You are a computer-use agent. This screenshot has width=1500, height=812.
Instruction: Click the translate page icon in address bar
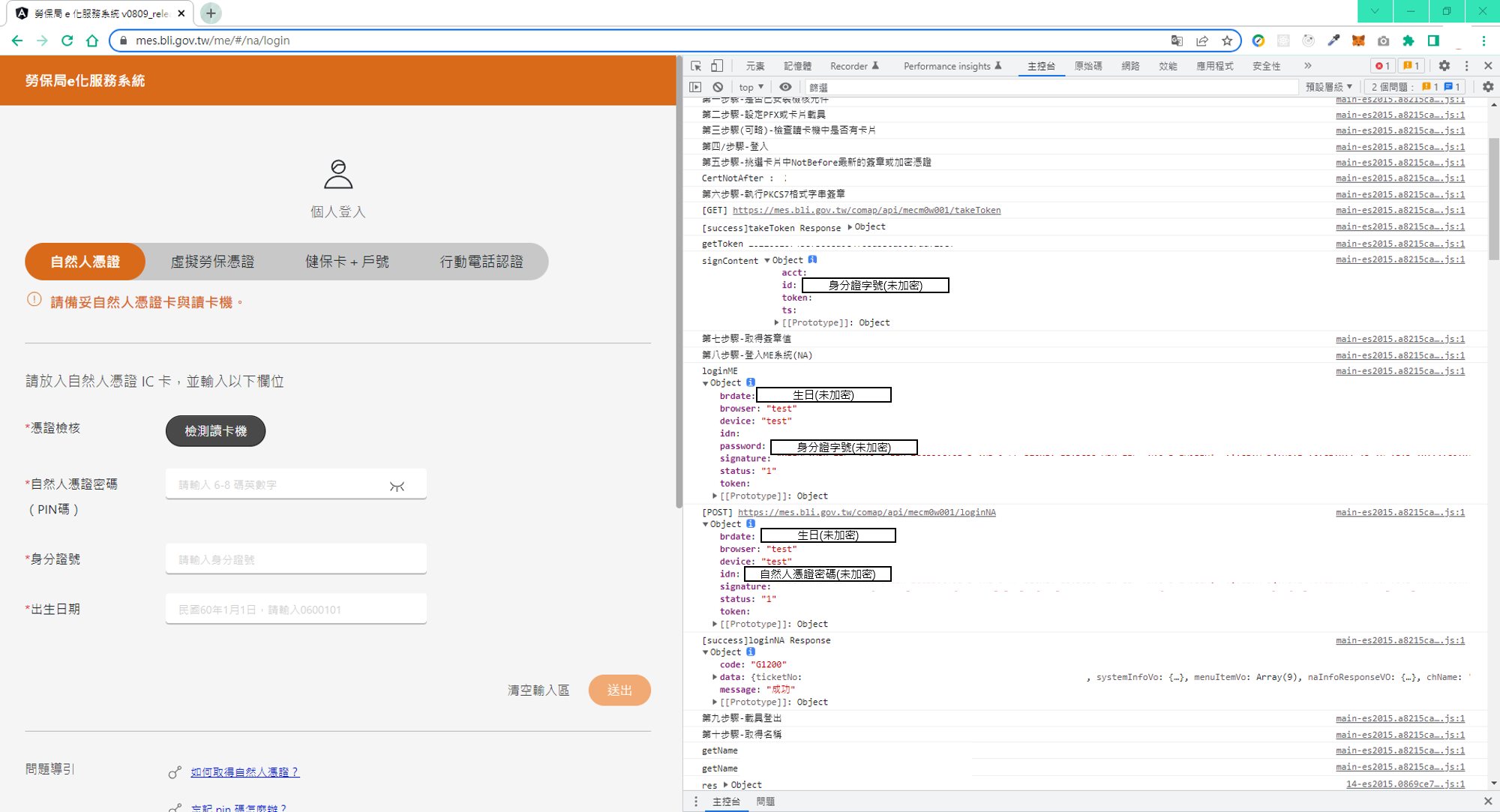[1177, 40]
